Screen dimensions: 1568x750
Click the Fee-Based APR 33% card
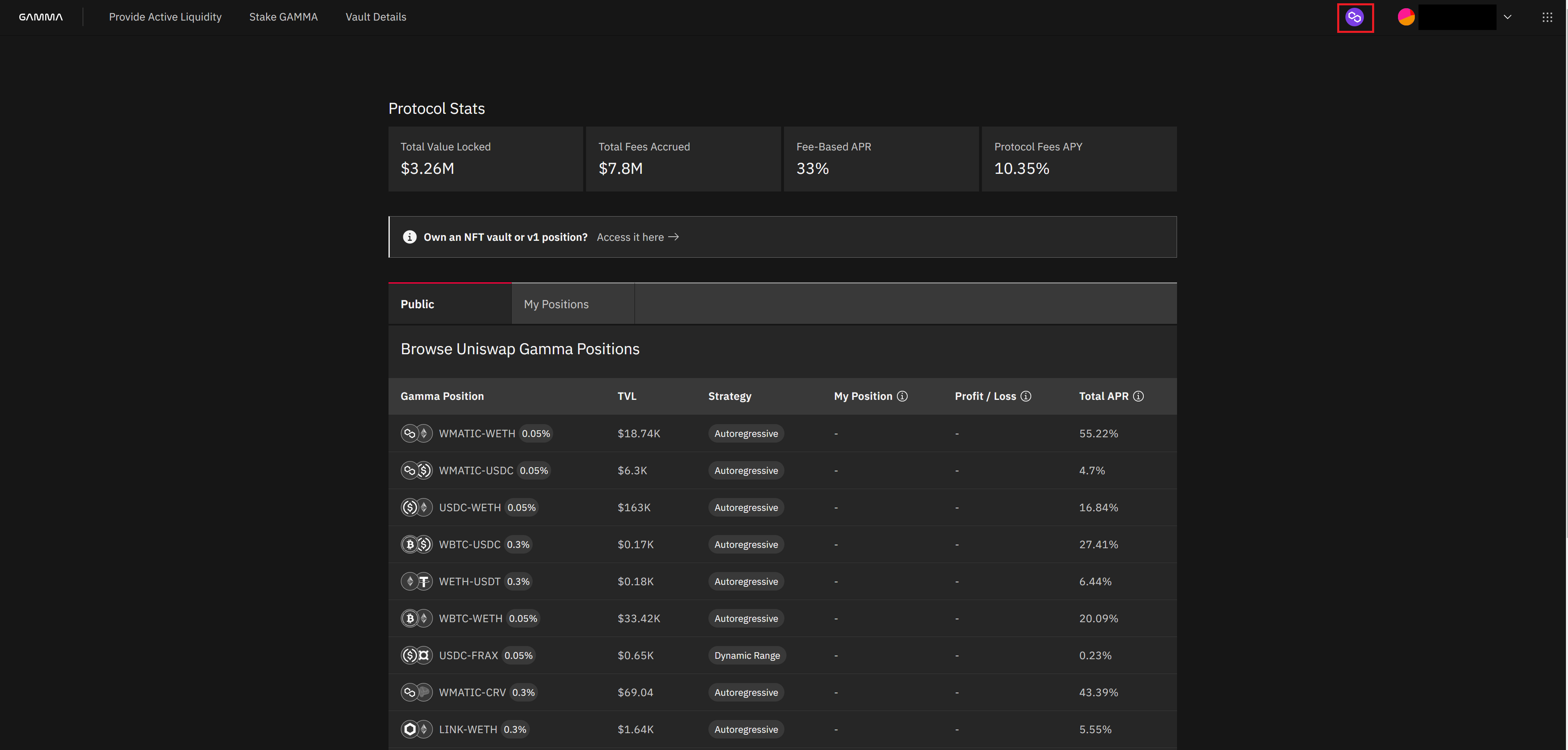pos(881,159)
